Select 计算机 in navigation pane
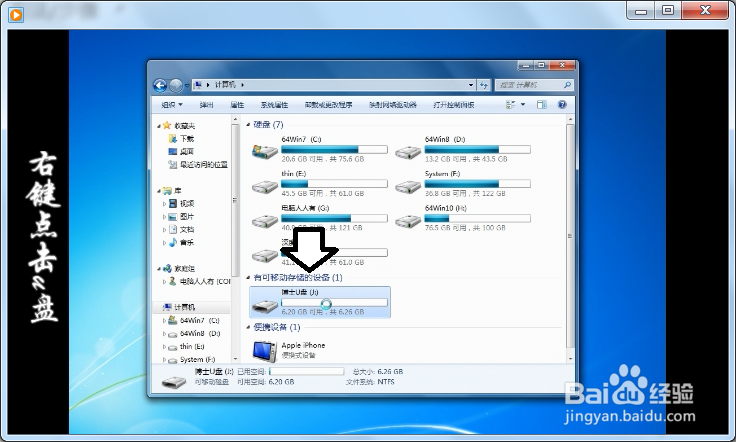 pos(184,307)
